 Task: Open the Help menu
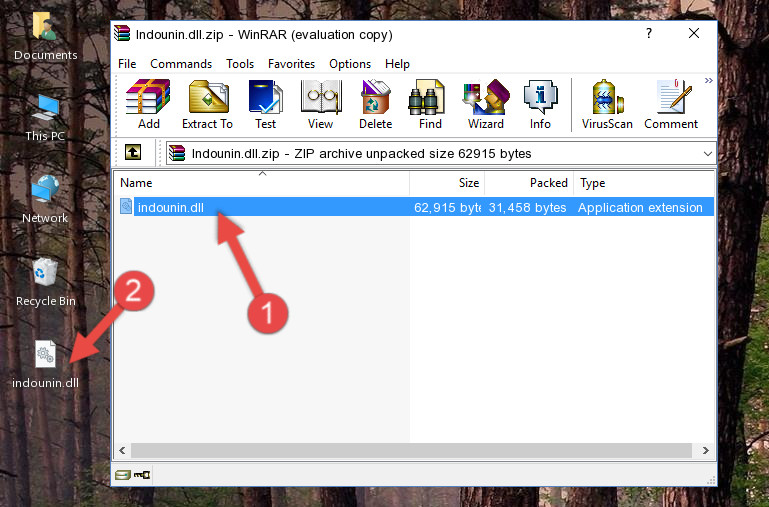[x=397, y=64]
